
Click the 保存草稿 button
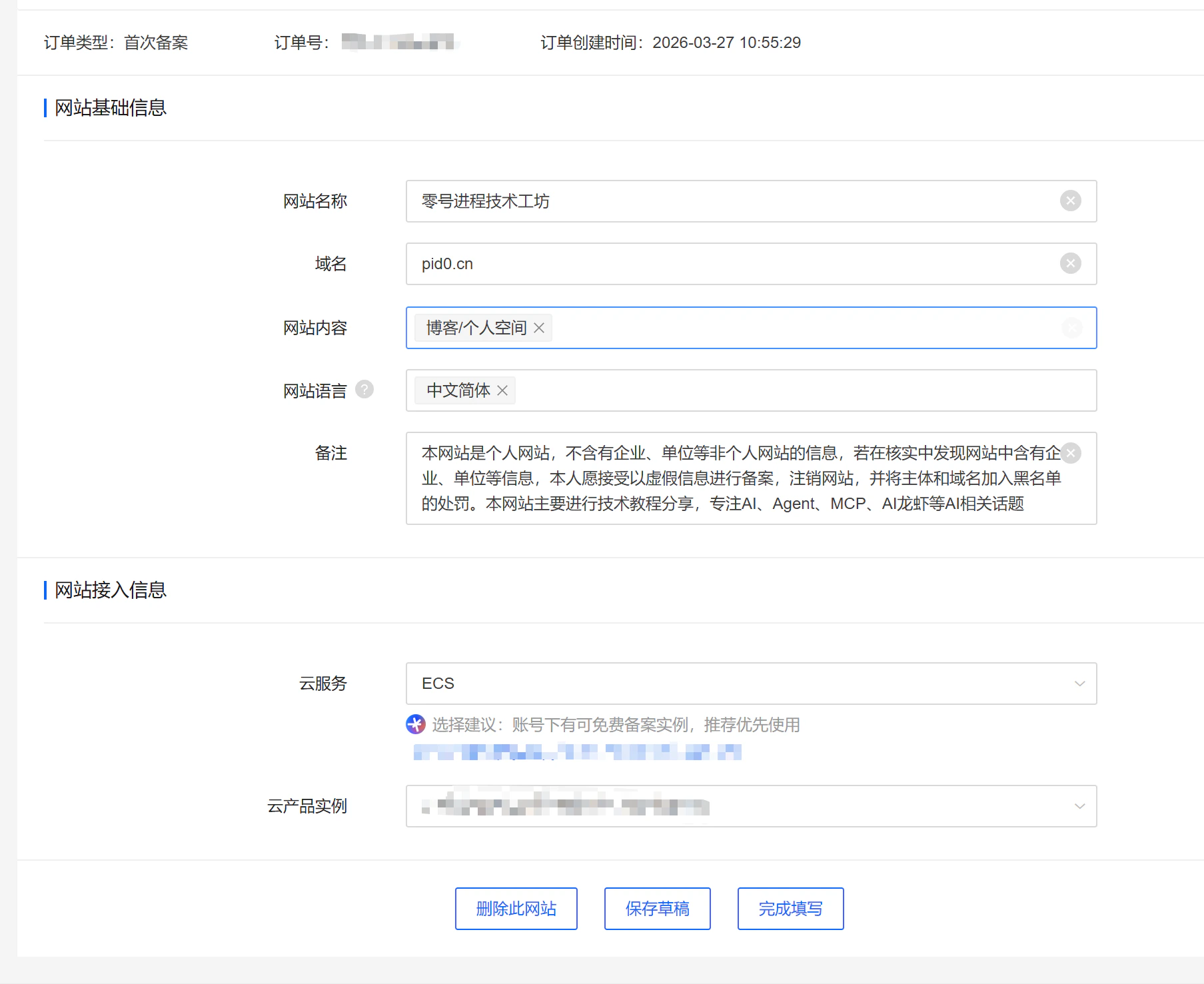[657, 908]
